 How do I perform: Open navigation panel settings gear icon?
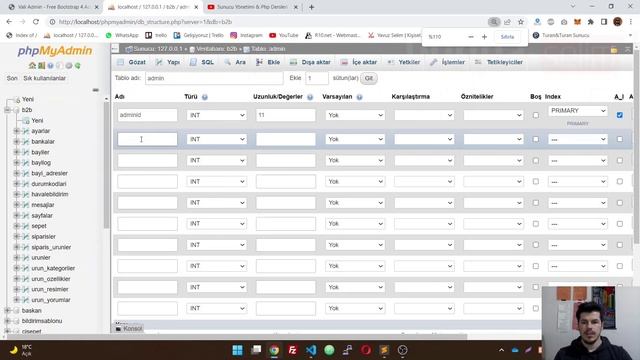pos(69,65)
